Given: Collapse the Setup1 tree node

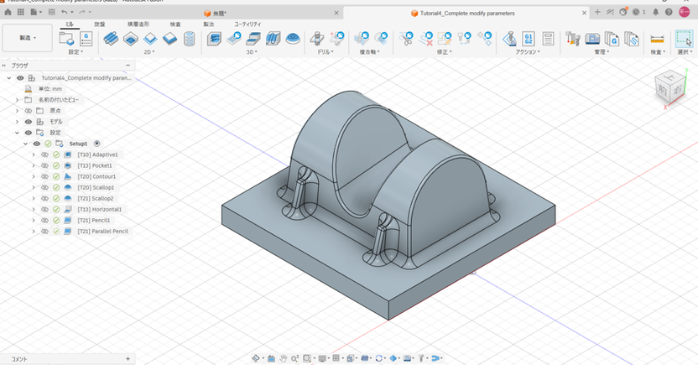Looking at the screenshot, I should 25,143.
